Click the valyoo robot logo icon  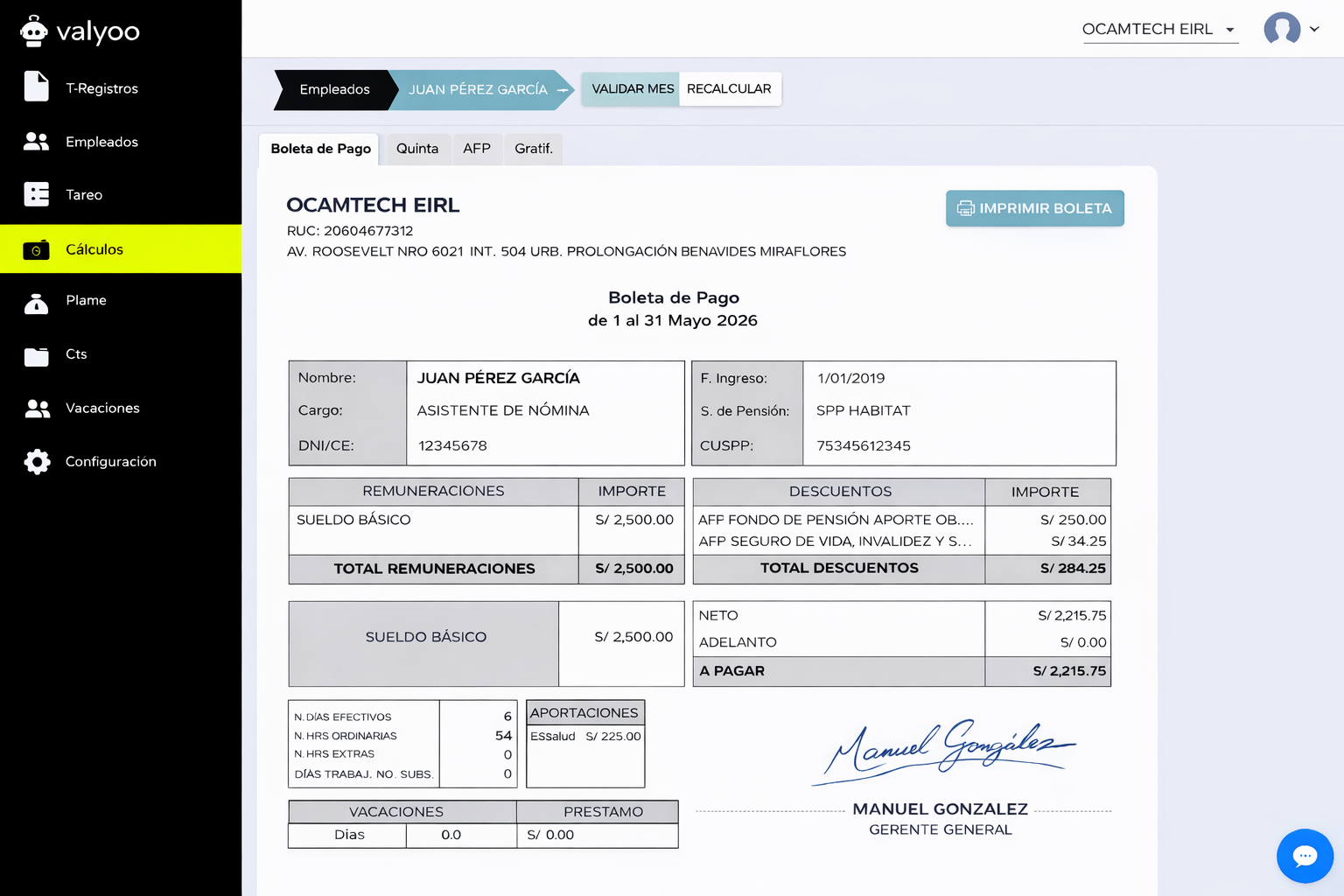pos(33,31)
